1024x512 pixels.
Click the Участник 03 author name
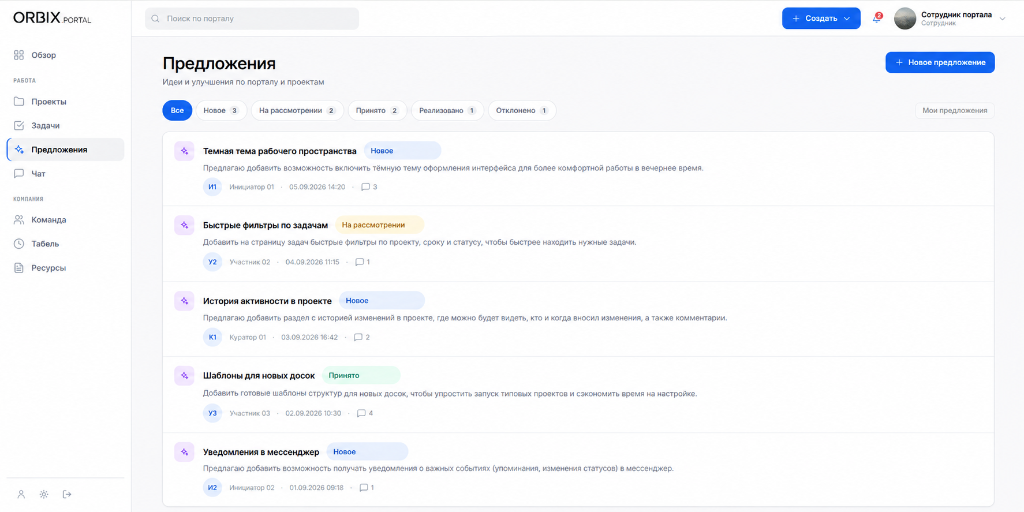coord(249,413)
